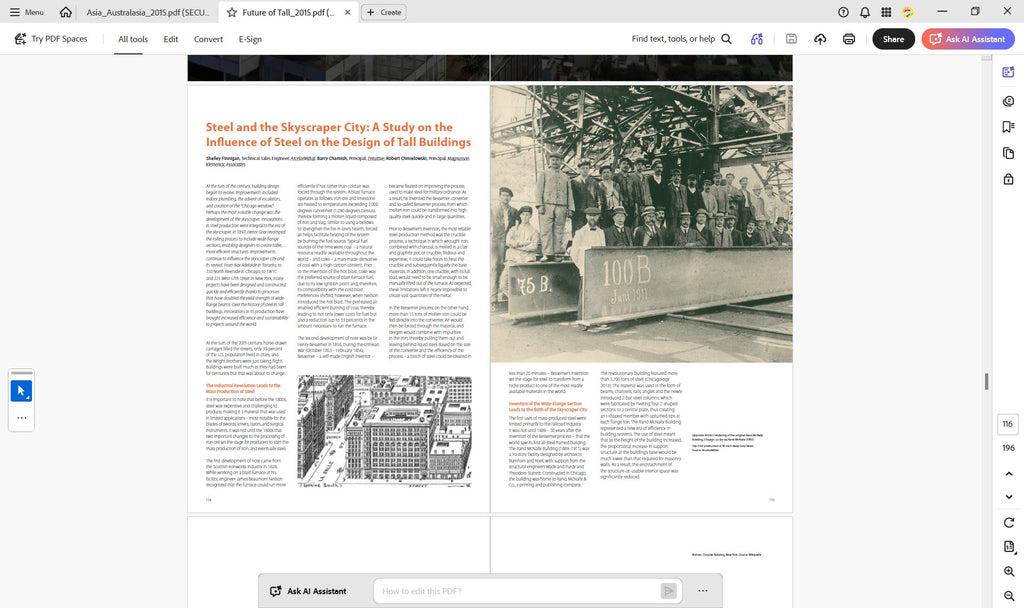Viewport: 1024px width, 608px height.
Task: Open the search magnifier icon
Action: tap(726, 39)
